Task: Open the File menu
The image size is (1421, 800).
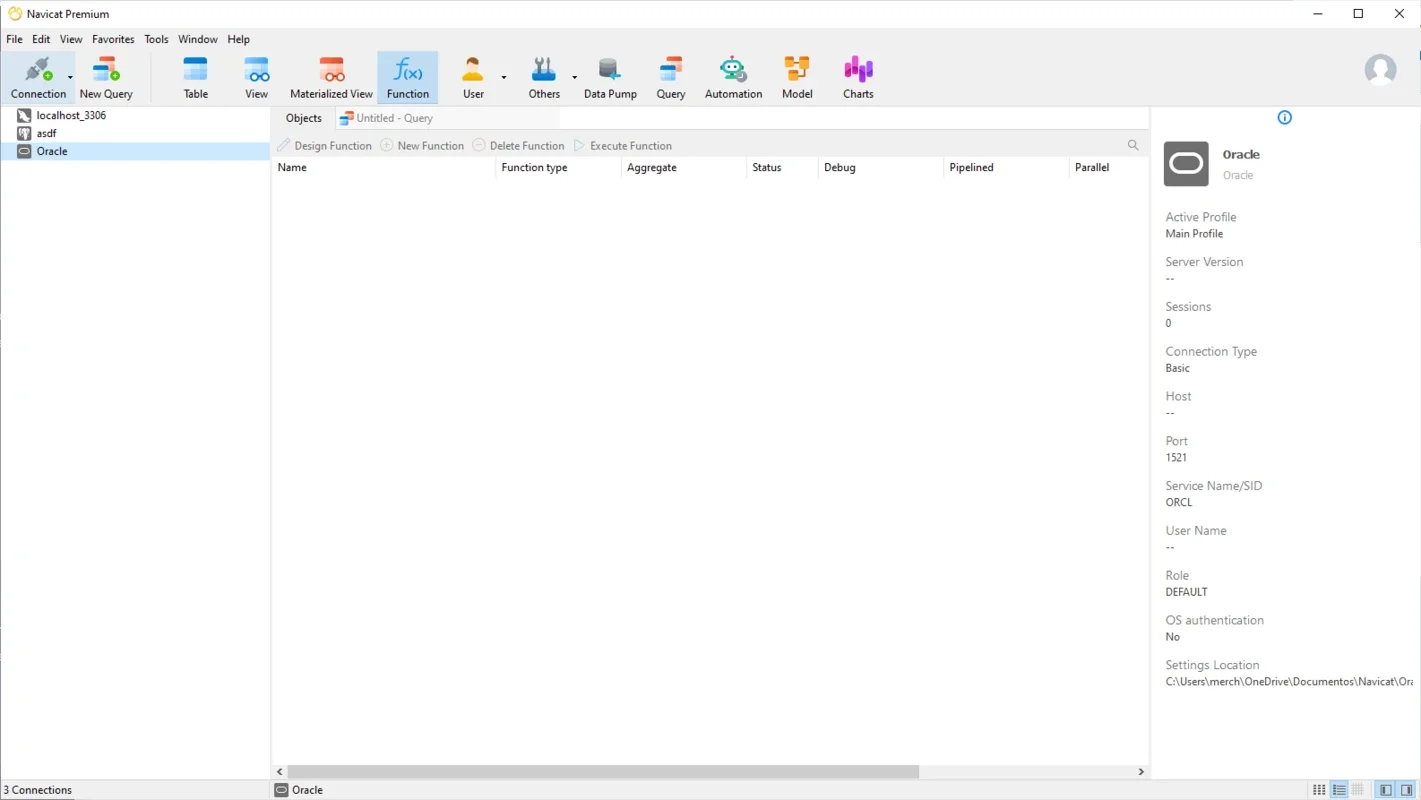Action: pos(14,39)
